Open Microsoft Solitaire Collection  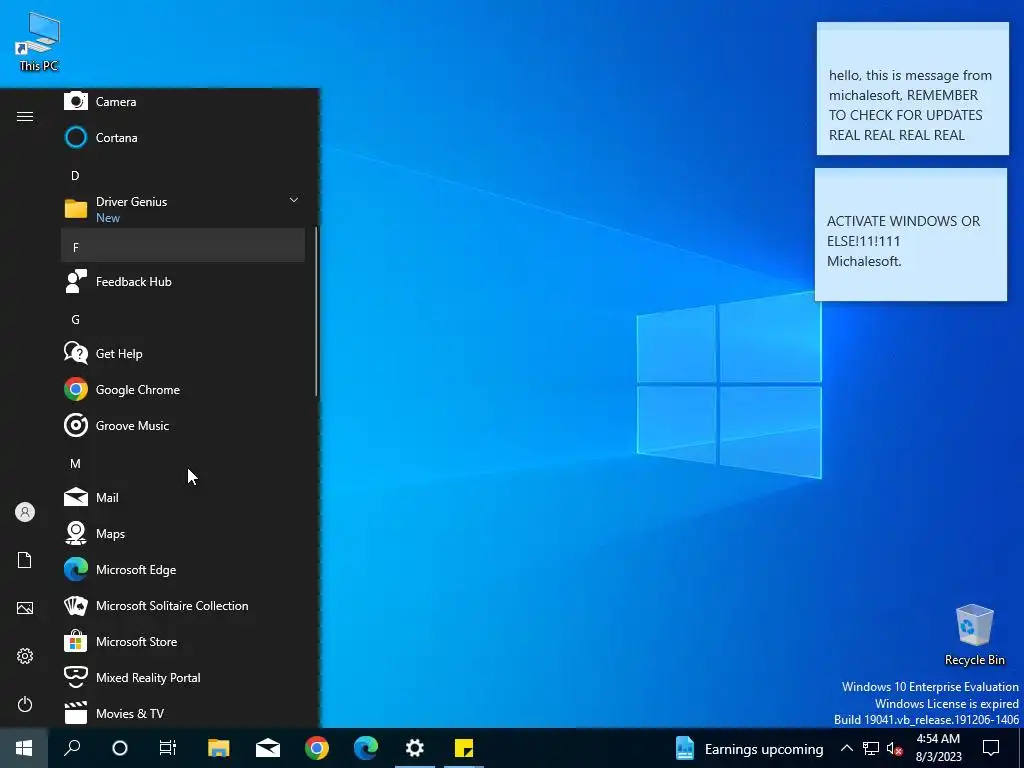tap(183, 605)
